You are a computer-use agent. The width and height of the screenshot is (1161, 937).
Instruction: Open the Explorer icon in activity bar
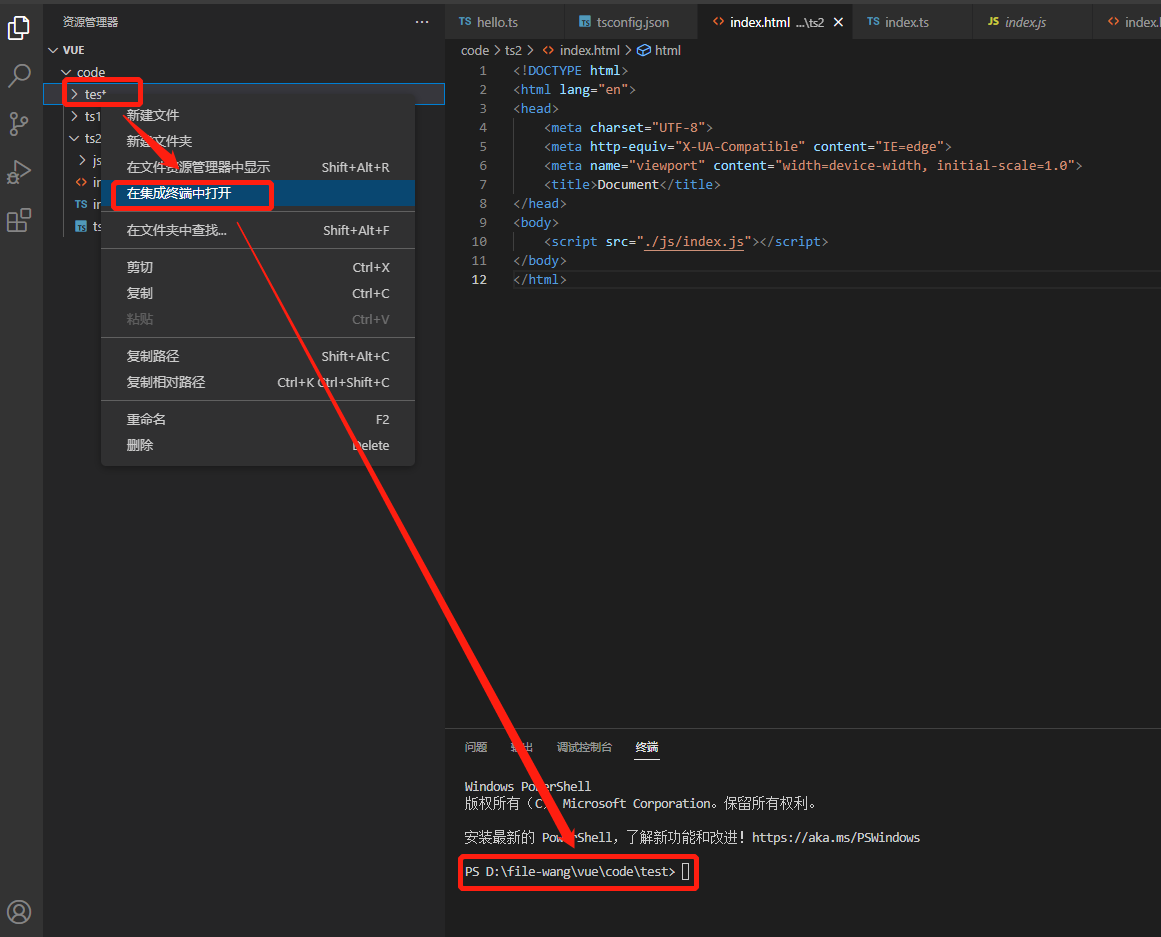click(19, 28)
